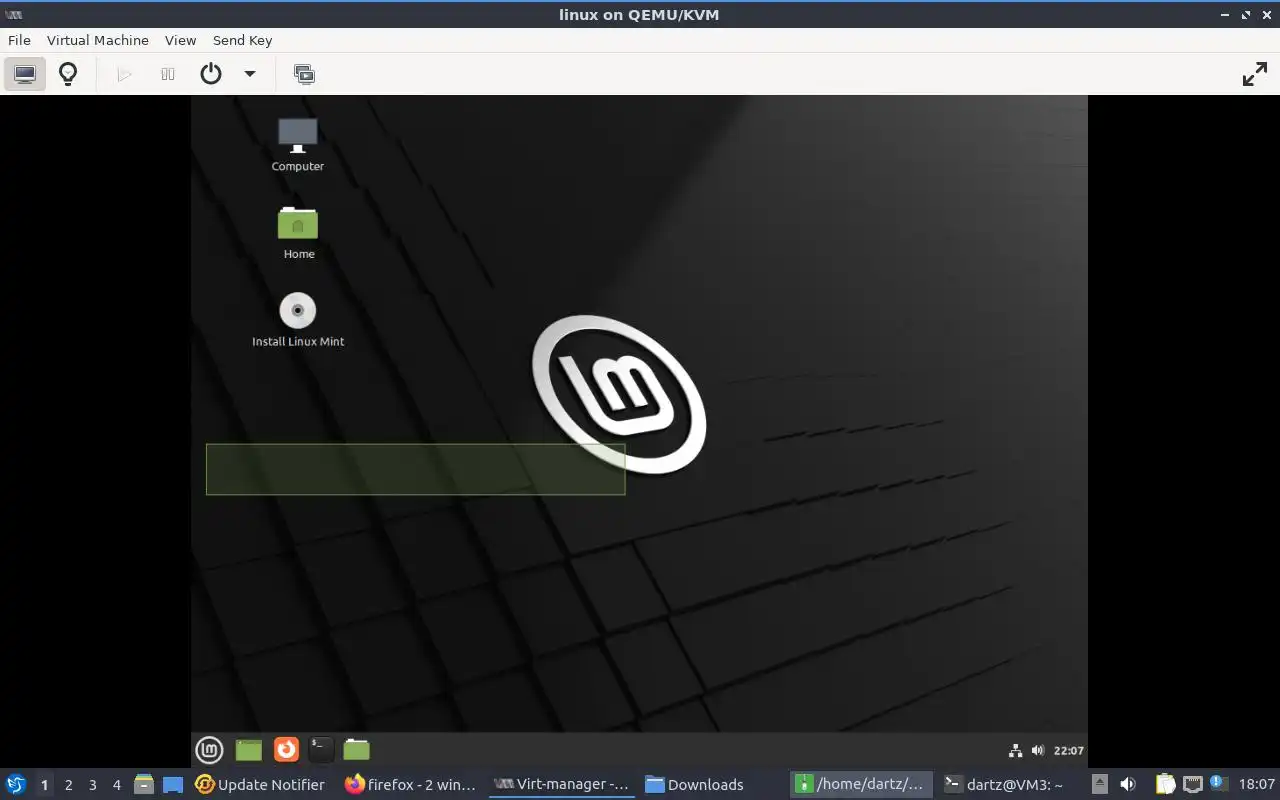This screenshot has width=1280, height=800.
Task: Launch Terminal from guest panel
Action: (321, 749)
